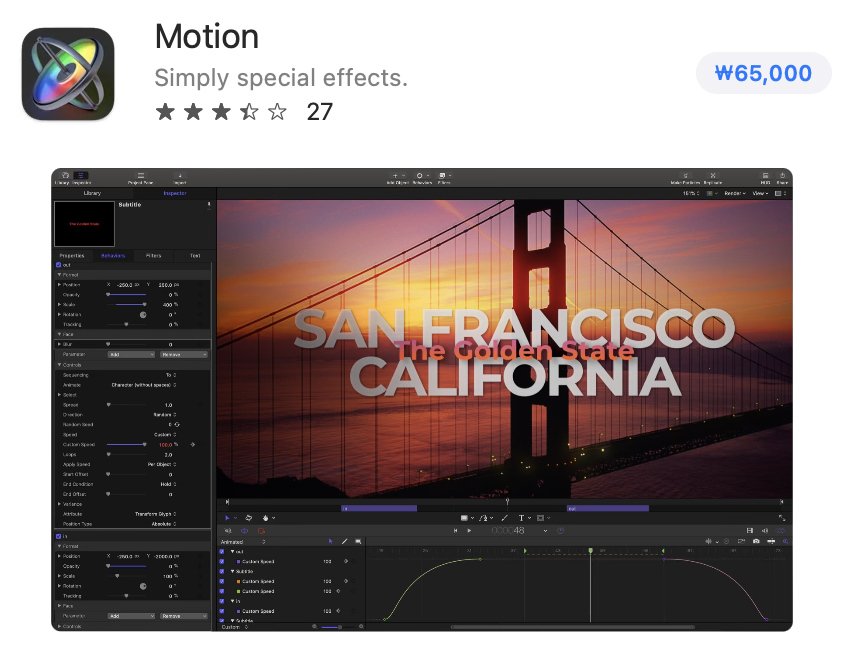
Task: Toggle the 'out' behavior checkbox in Inspector
Action: tap(59, 265)
